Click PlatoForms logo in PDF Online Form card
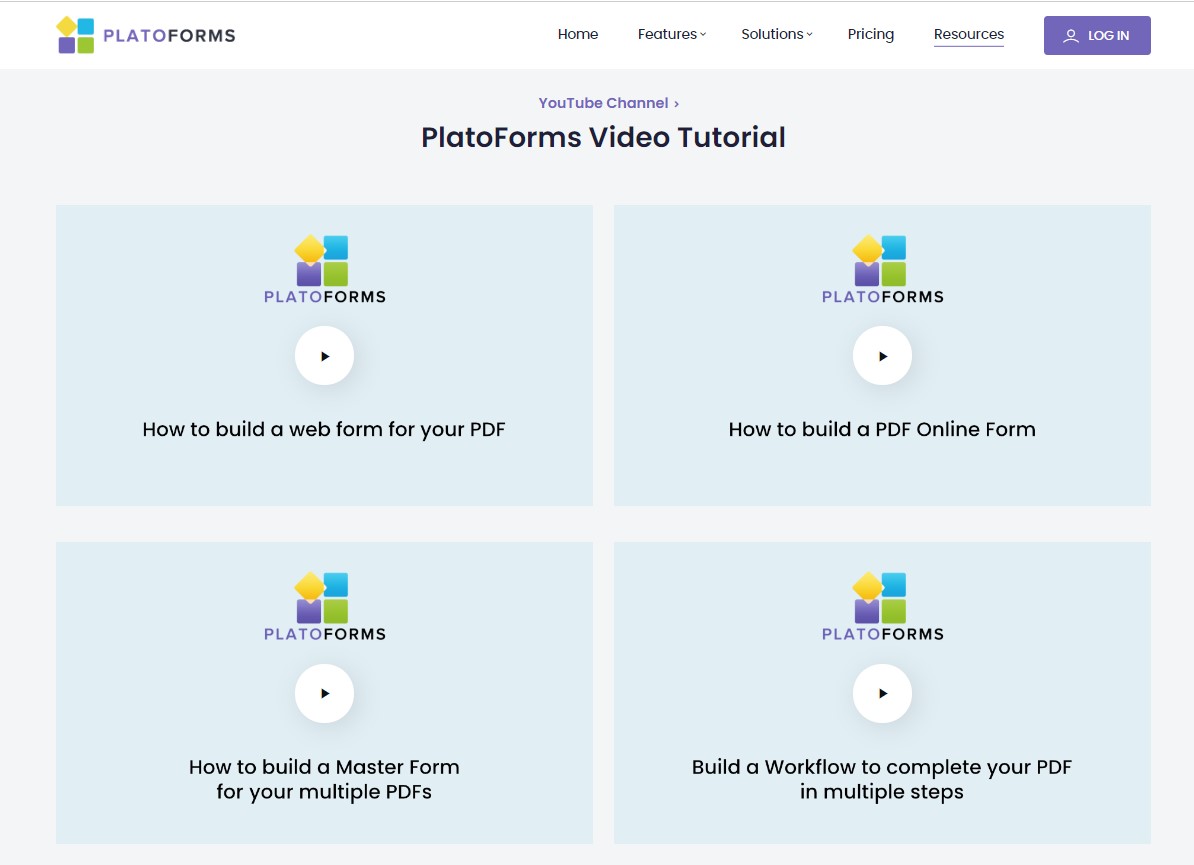The image size is (1194, 865). (x=882, y=270)
